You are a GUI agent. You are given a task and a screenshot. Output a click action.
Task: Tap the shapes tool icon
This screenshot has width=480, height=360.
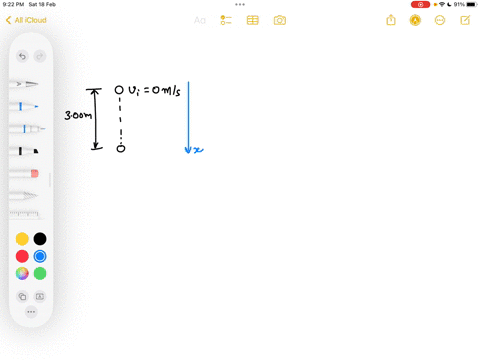tap(22, 296)
